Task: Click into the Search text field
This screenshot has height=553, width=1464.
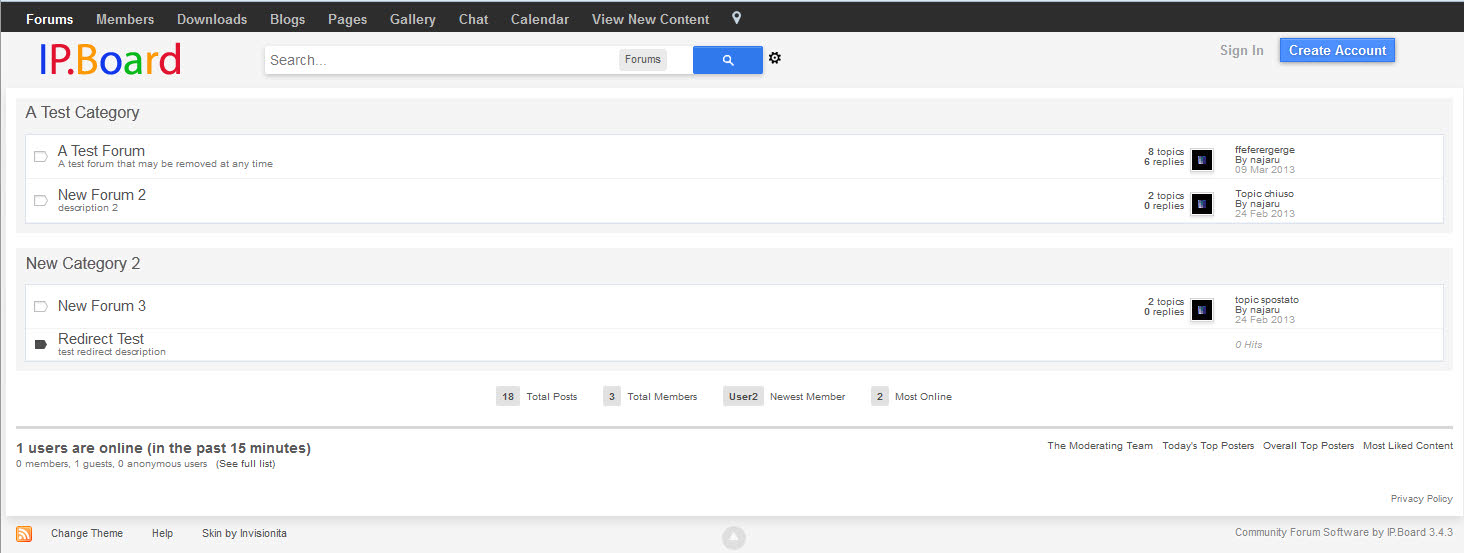Action: [x=440, y=60]
